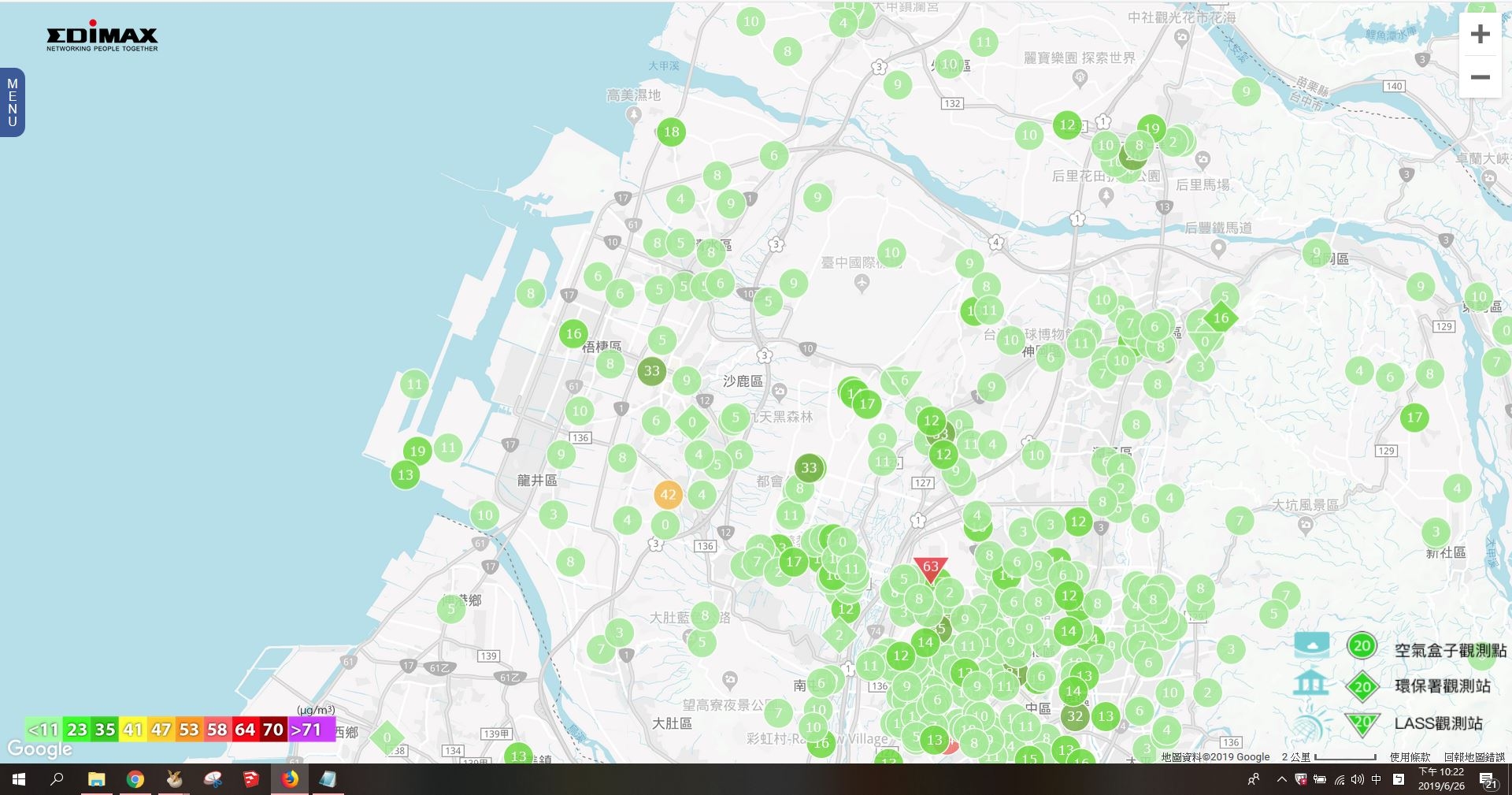The width and height of the screenshot is (1512, 795).
Task: Click the 龍井區 district label
Action: (537, 480)
